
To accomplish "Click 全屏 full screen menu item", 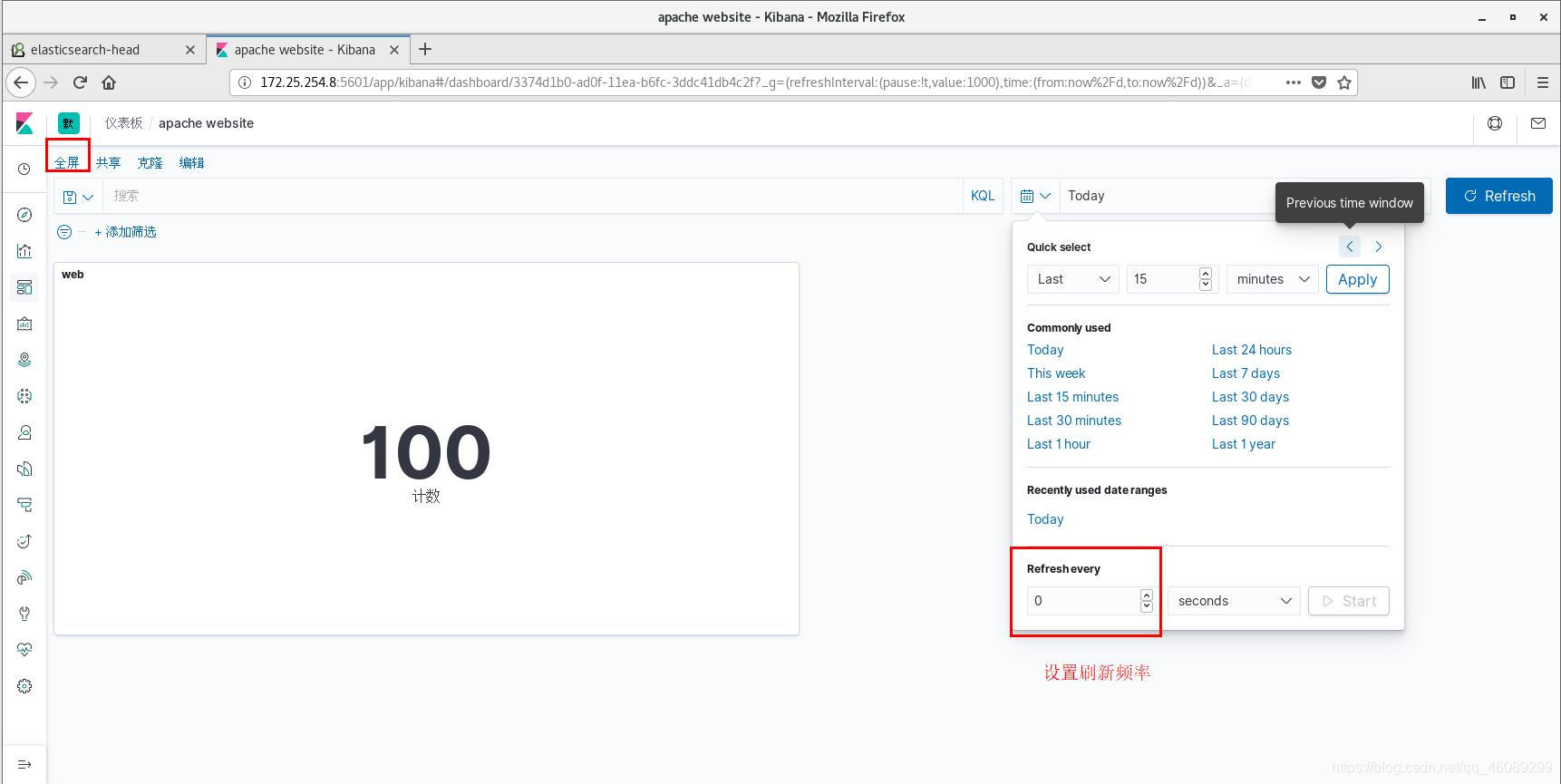I will (67, 163).
